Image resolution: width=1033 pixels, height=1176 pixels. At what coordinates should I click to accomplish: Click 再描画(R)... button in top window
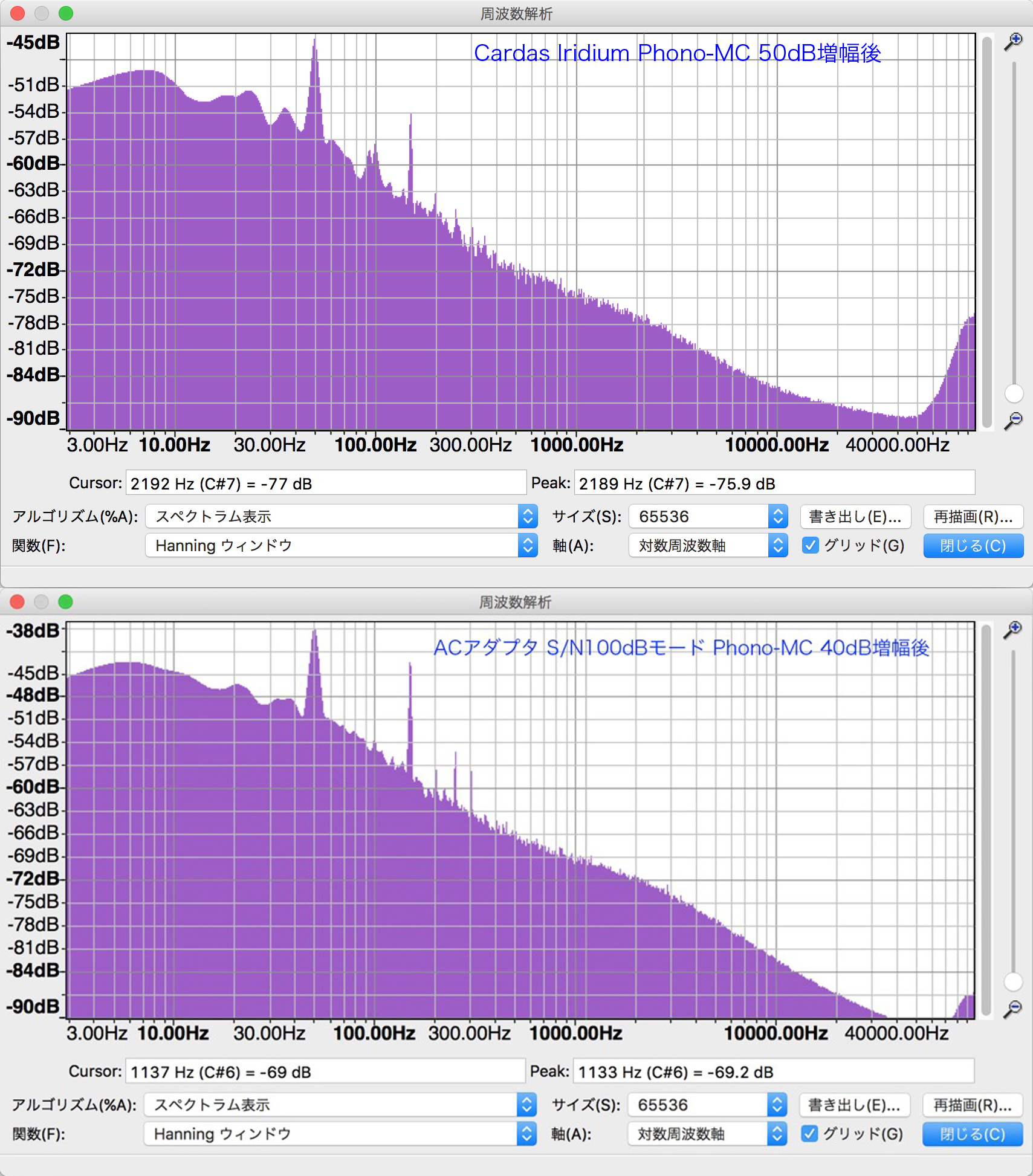[x=973, y=517]
